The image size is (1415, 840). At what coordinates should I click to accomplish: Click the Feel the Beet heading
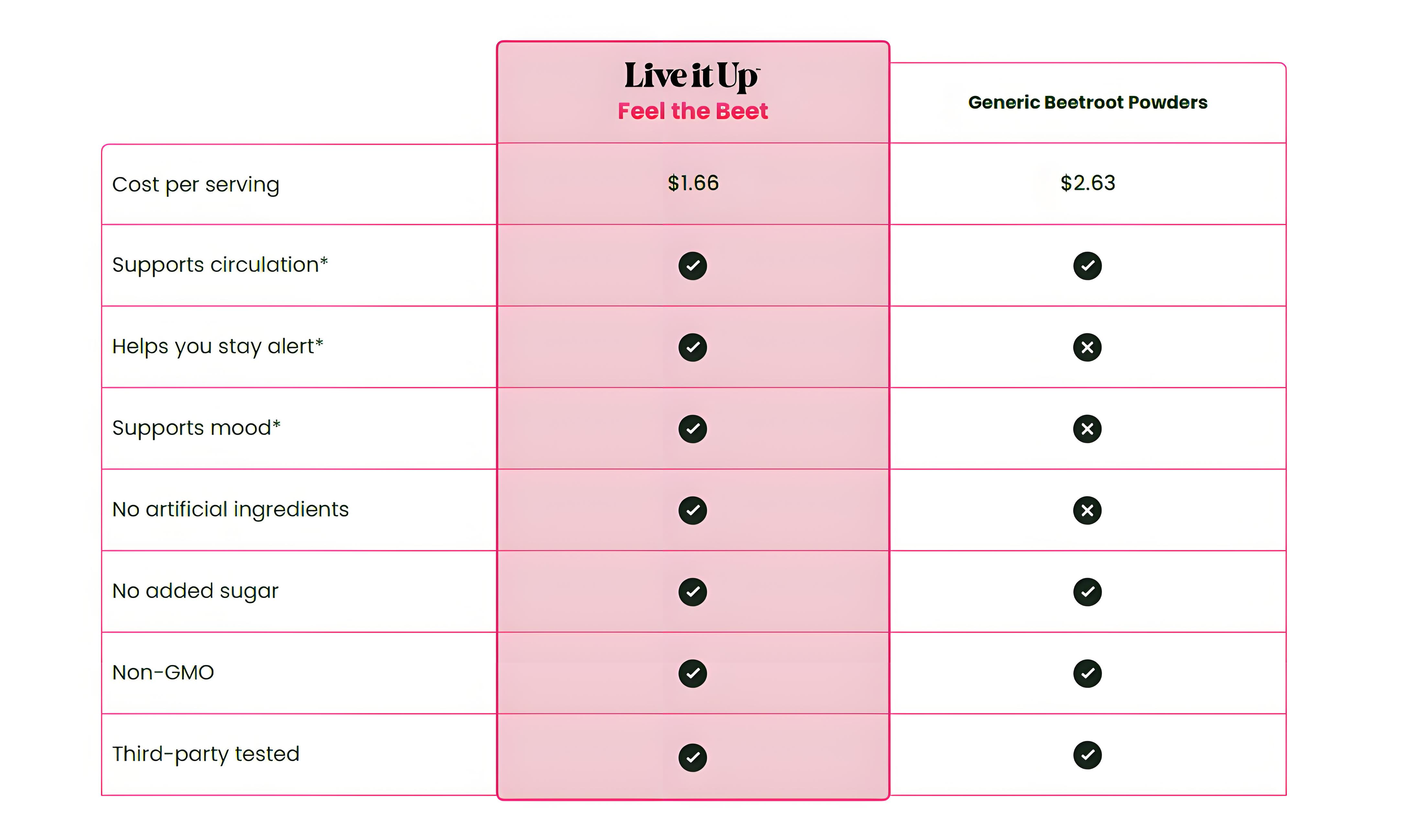692,111
